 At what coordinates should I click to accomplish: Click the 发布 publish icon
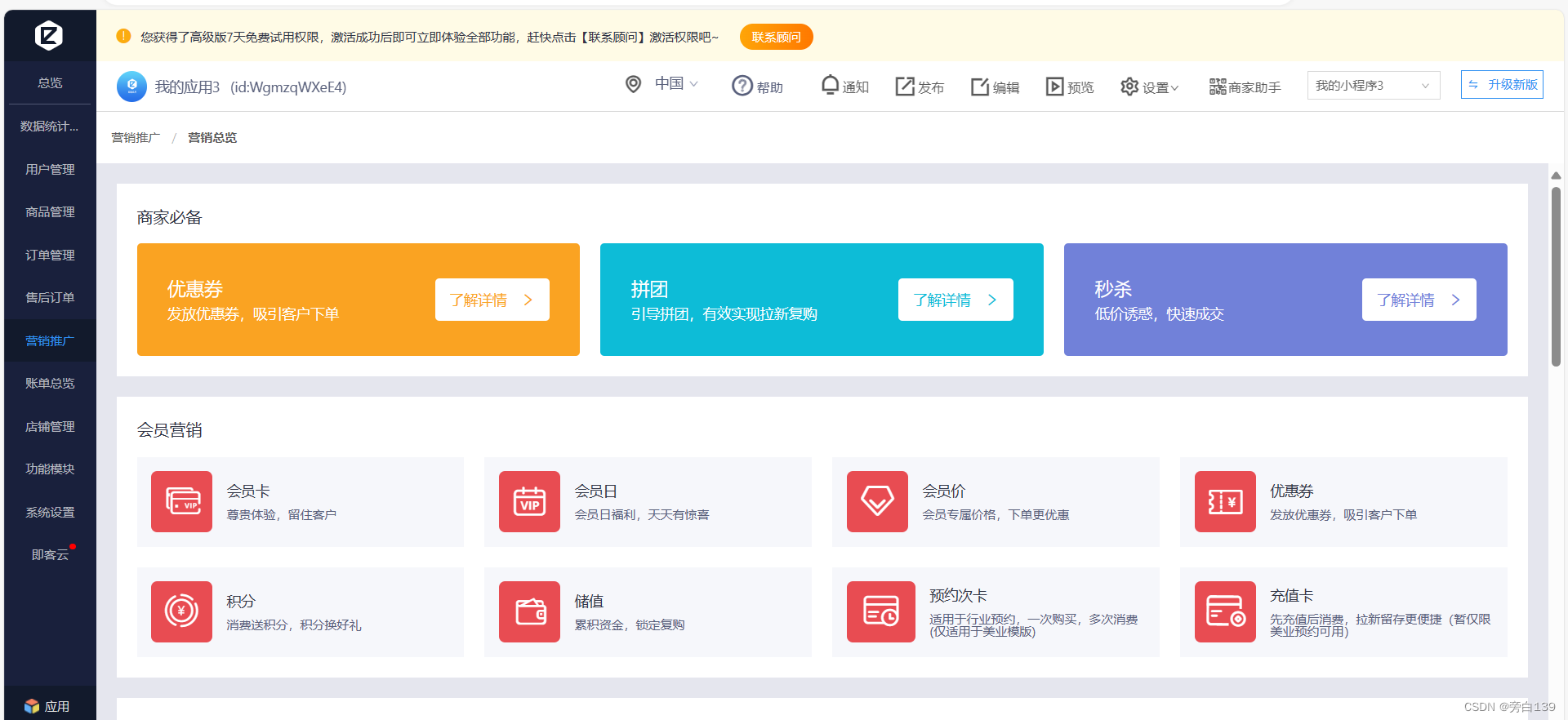[905, 87]
